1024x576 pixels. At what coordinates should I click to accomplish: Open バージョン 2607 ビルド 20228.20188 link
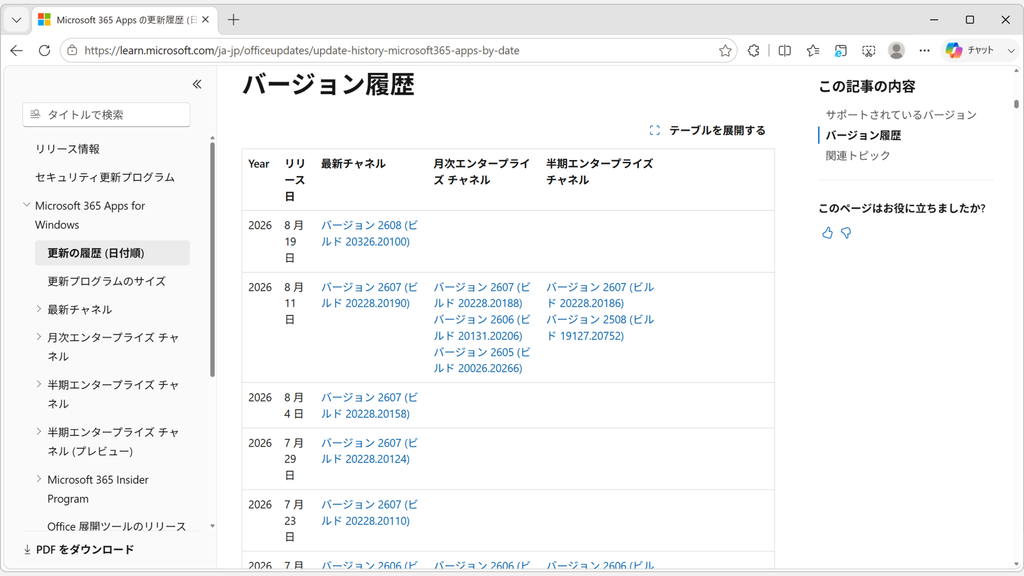[x=482, y=295]
